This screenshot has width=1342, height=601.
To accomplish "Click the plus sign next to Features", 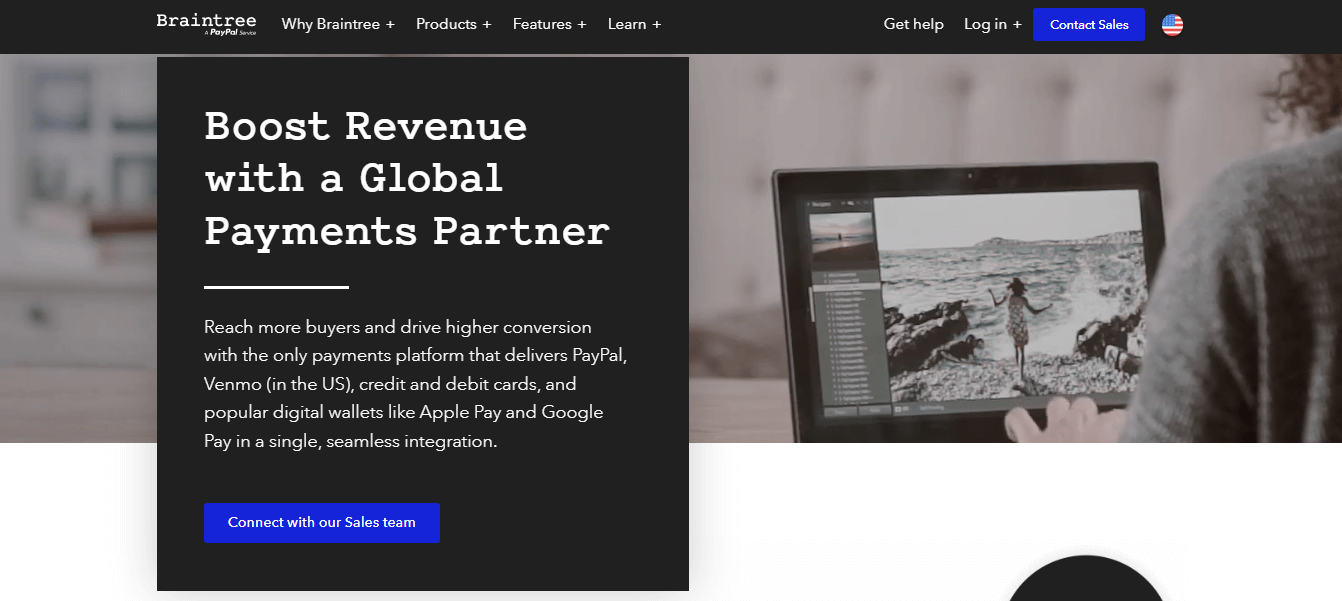I will coord(582,25).
